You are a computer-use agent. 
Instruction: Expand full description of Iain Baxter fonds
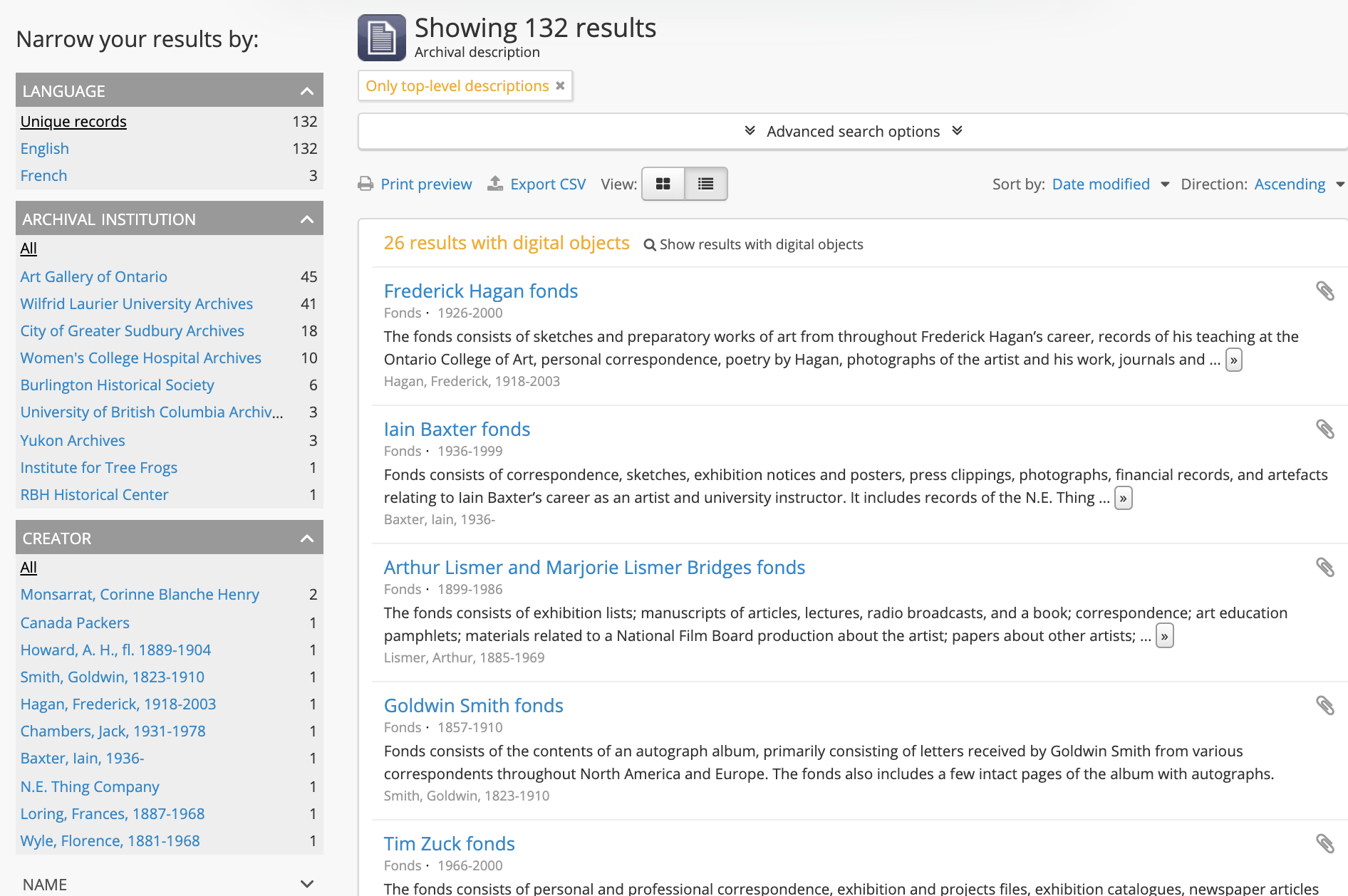click(1123, 498)
